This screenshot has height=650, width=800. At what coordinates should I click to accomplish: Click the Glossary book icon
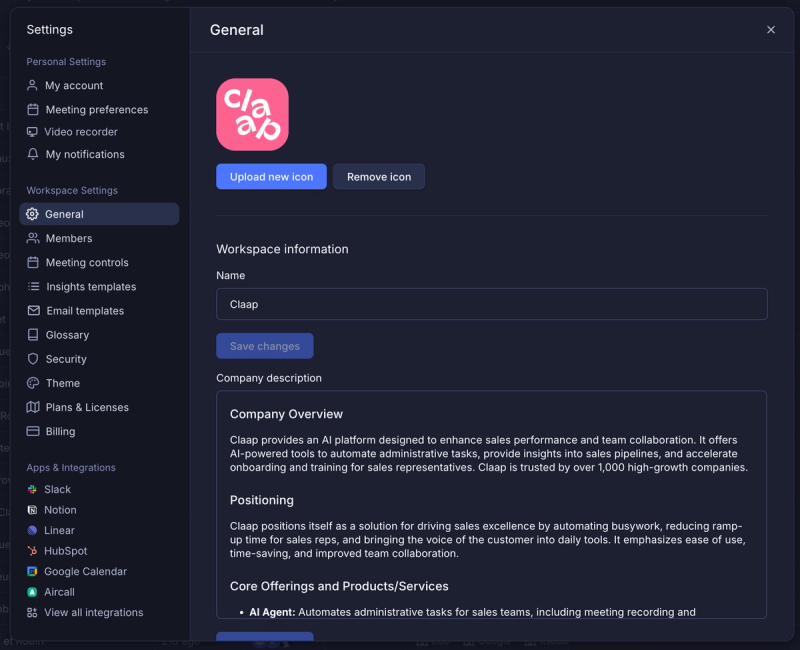[33, 335]
